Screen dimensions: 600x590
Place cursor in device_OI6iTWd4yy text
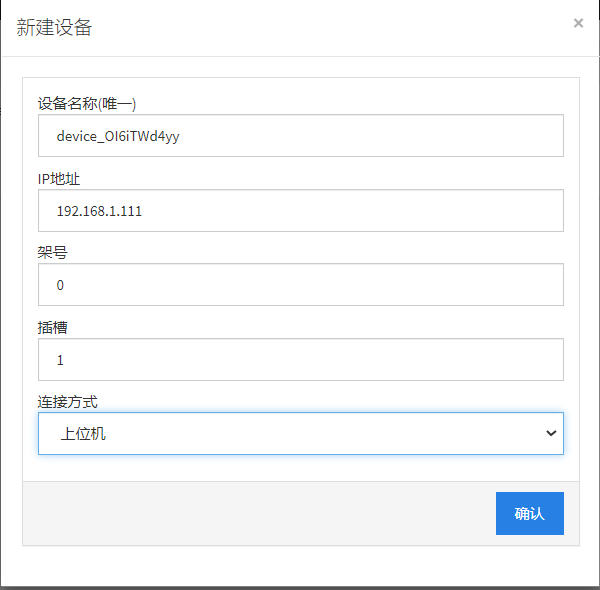tap(118, 137)
